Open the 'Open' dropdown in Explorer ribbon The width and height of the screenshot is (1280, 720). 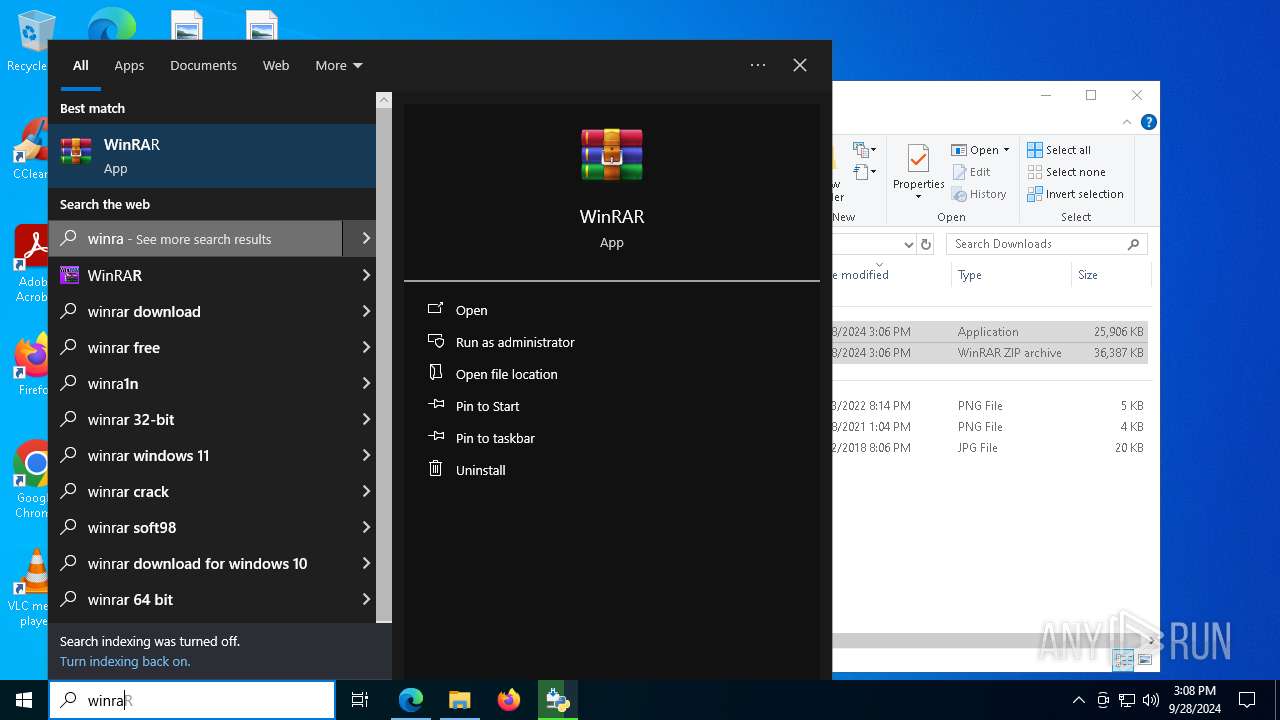(980, 150)
